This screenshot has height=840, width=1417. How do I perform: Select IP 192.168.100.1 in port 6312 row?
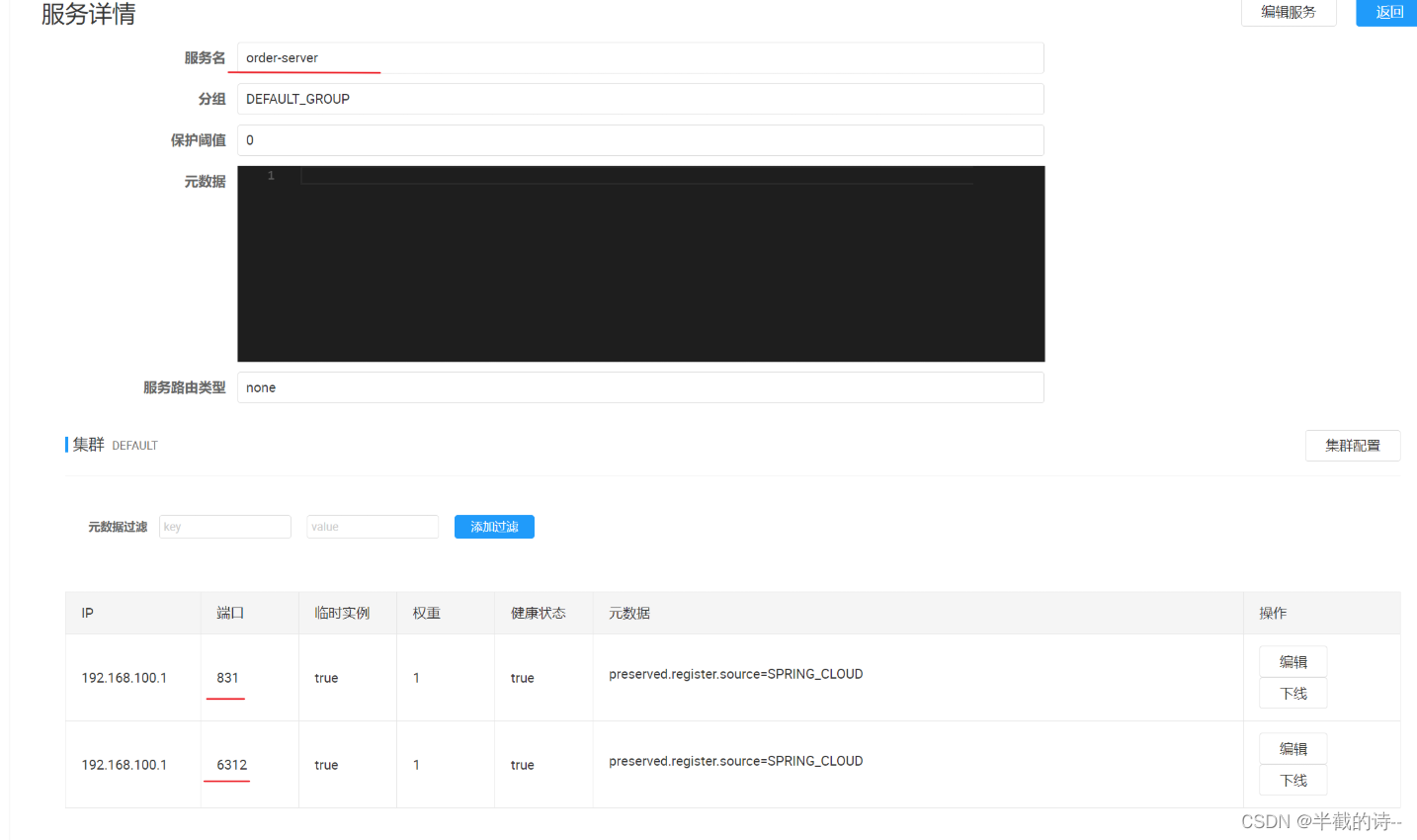(x=125, y=765)
